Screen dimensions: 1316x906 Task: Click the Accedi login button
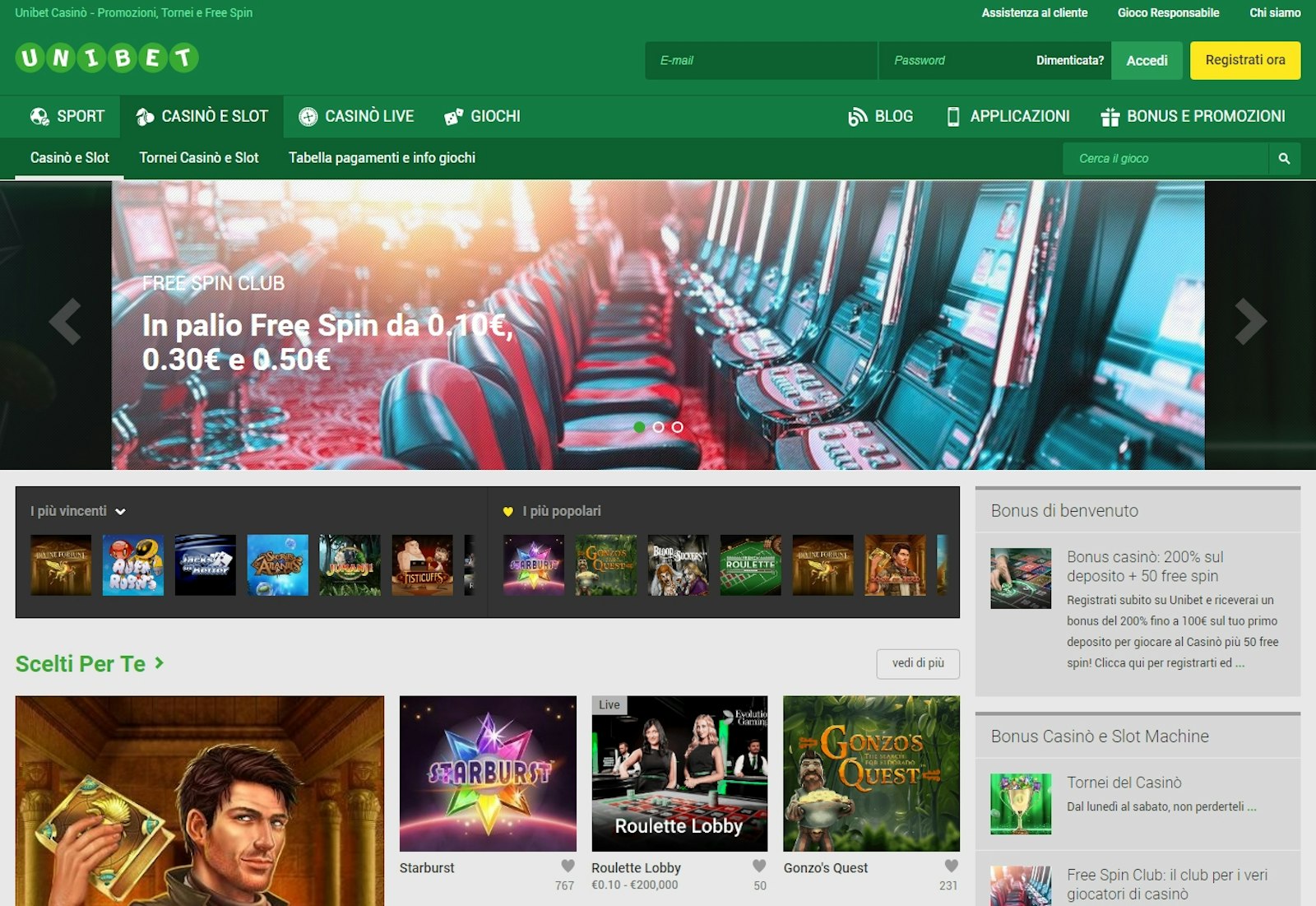[x=1147, y=60]
